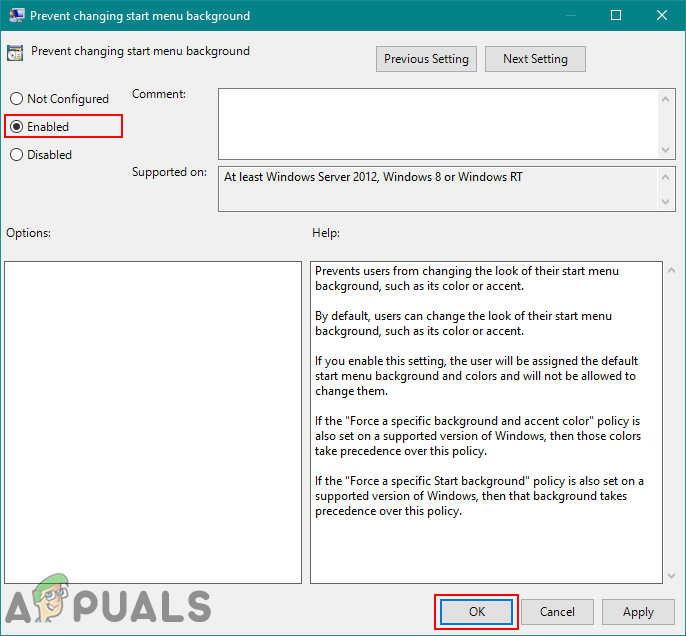
Task: Minimize the policy dialog window
Action: (x=570, y=15)
